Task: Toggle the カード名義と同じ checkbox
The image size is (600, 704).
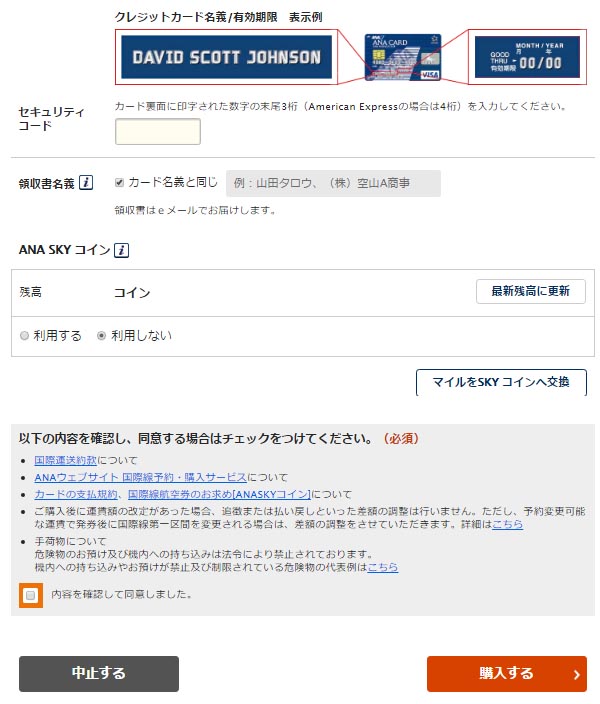Action: coord(119,182)
